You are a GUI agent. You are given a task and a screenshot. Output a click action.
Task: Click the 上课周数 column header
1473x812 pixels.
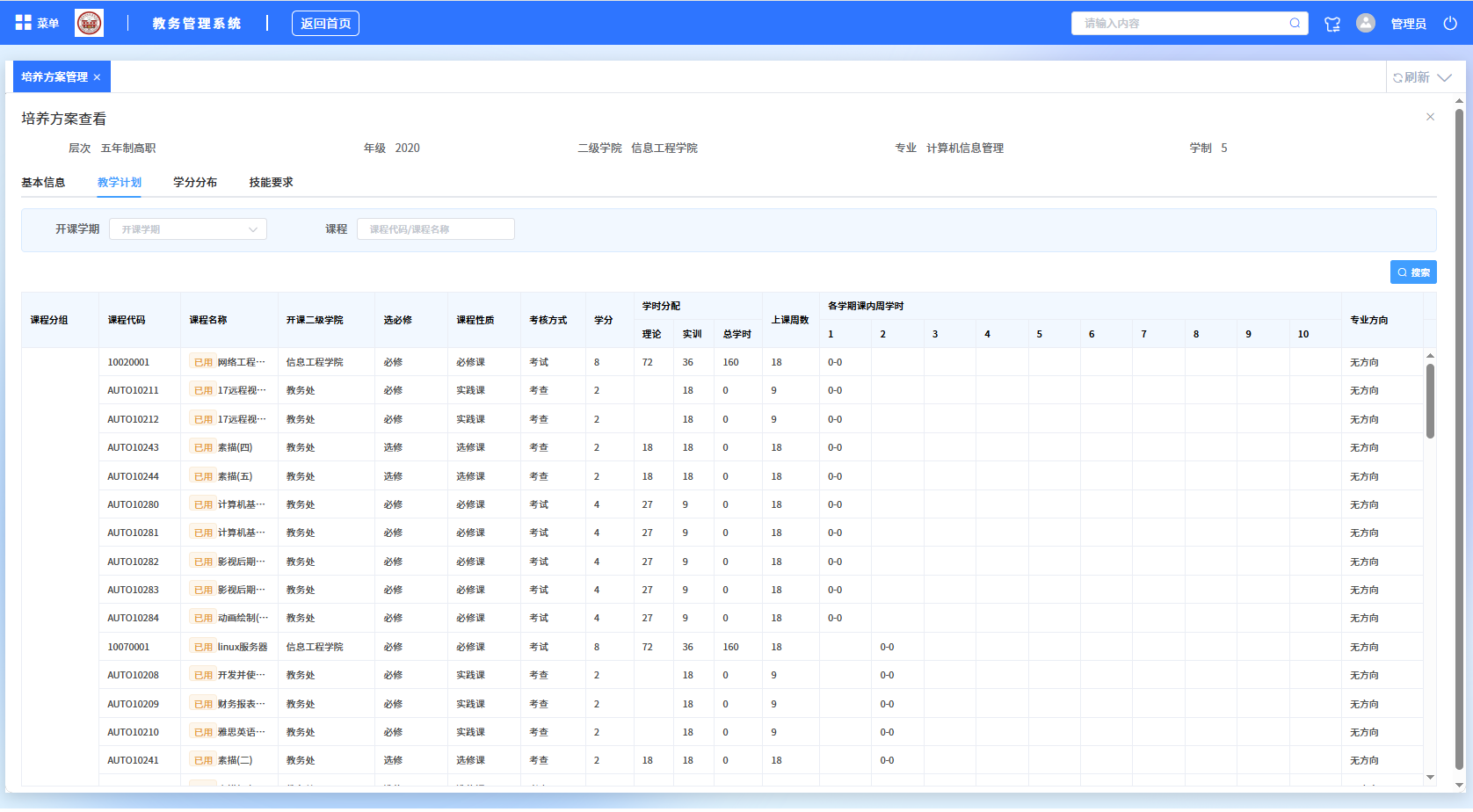(790, 320)
